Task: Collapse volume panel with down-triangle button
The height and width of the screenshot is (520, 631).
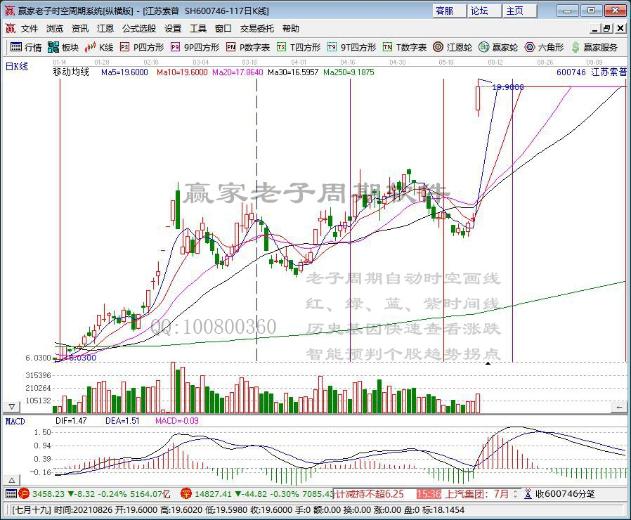Action: click(x=12, y=407)
